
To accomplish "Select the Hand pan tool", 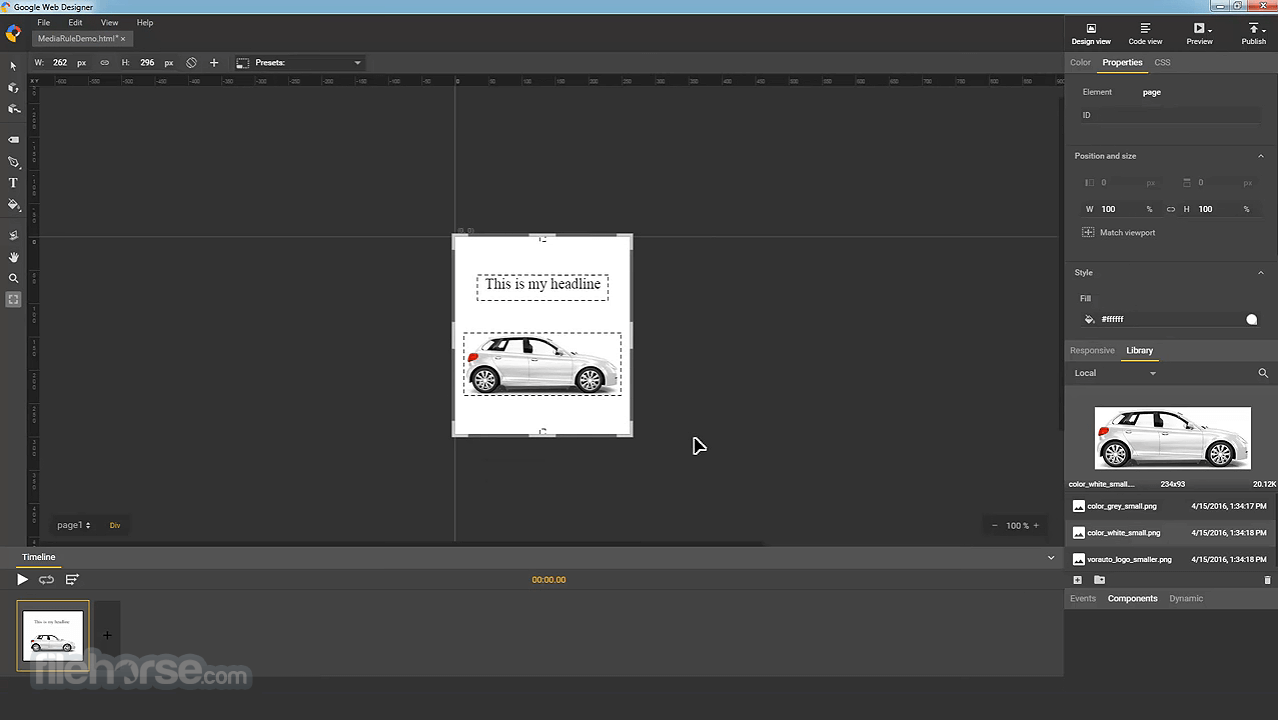I will coord(13,257).
